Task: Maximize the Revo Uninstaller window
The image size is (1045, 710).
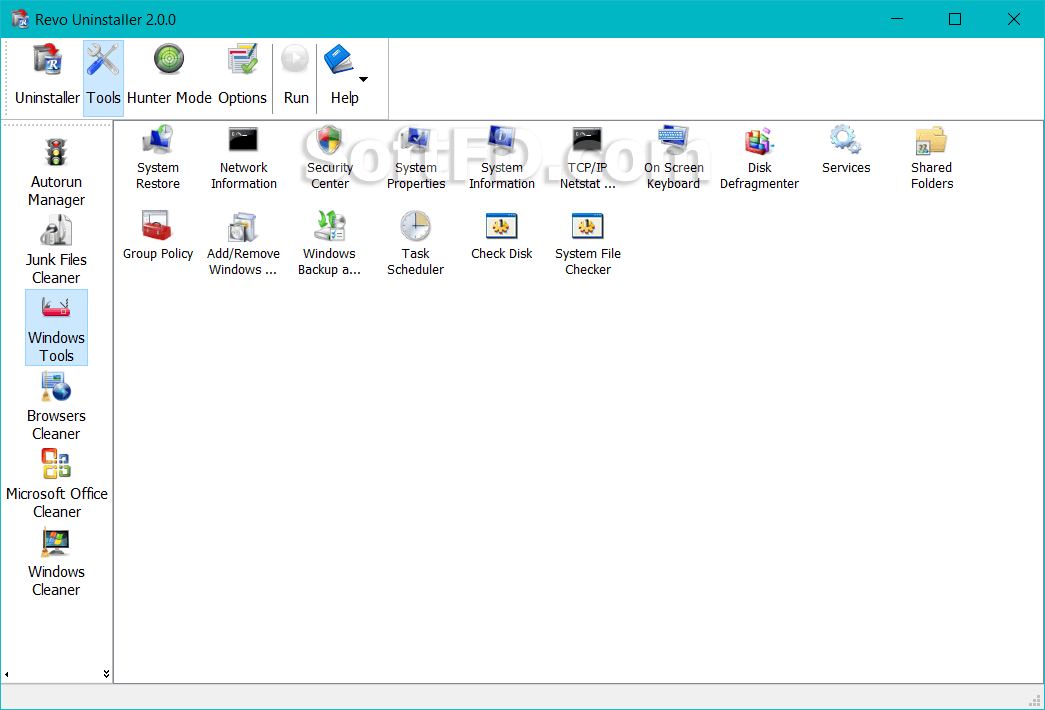Action: (955, 19)
